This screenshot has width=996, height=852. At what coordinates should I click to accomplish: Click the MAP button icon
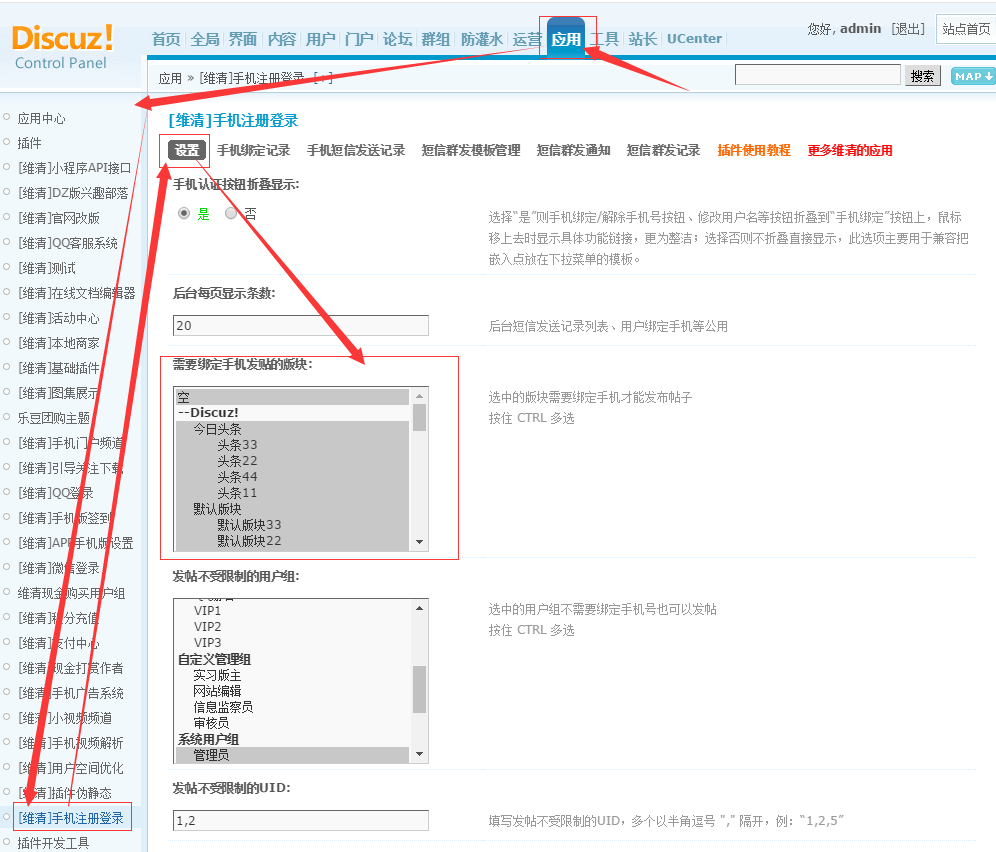click(x=973, y=76)
